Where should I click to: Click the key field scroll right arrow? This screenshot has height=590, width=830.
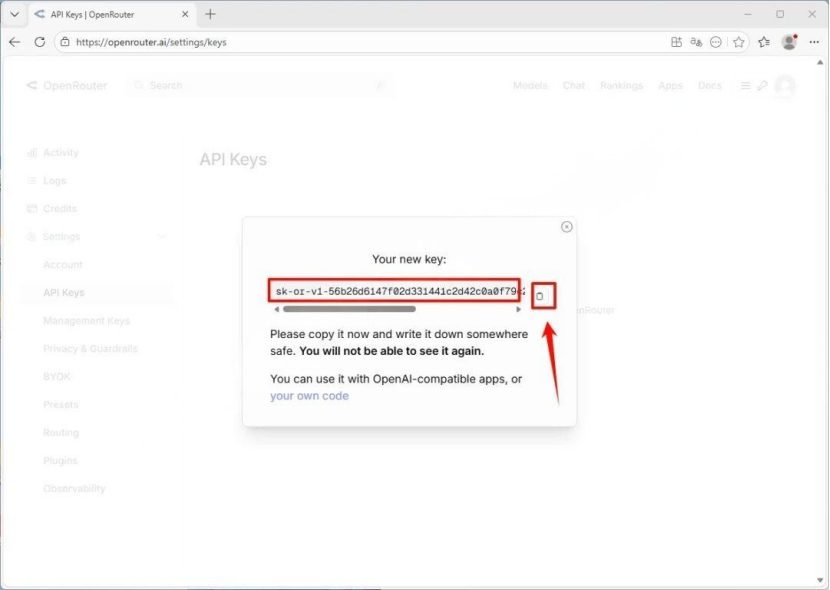pos(518,310)
